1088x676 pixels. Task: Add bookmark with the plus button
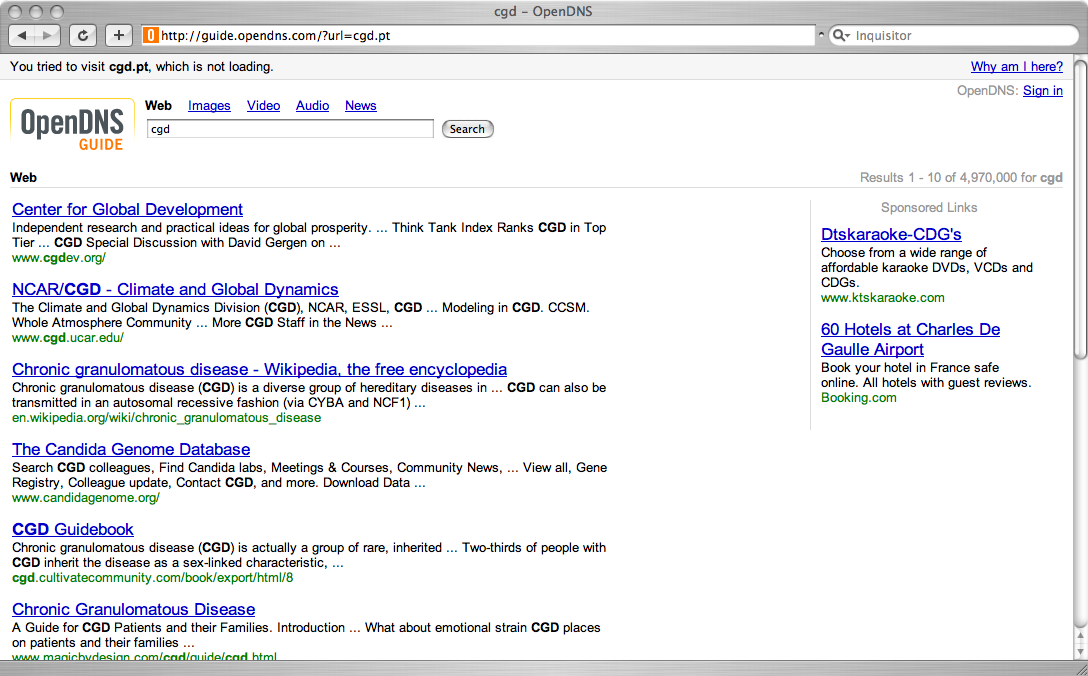click(x=119, y=35)
